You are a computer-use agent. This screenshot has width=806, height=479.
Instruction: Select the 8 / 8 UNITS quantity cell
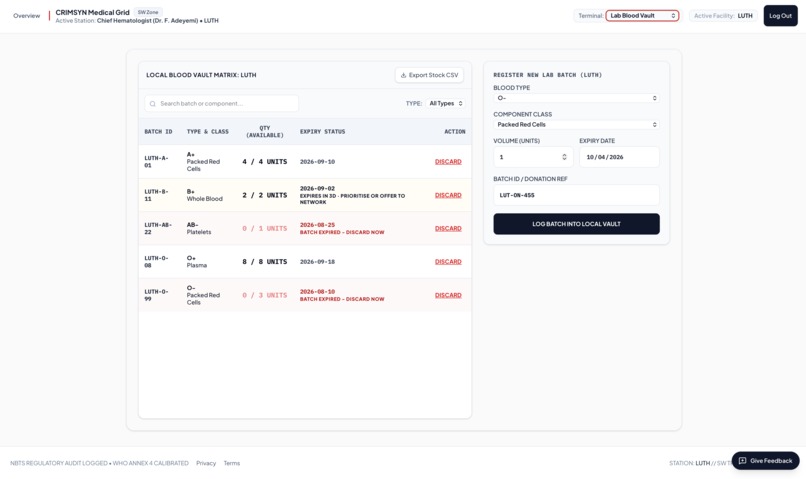point(265,262)
